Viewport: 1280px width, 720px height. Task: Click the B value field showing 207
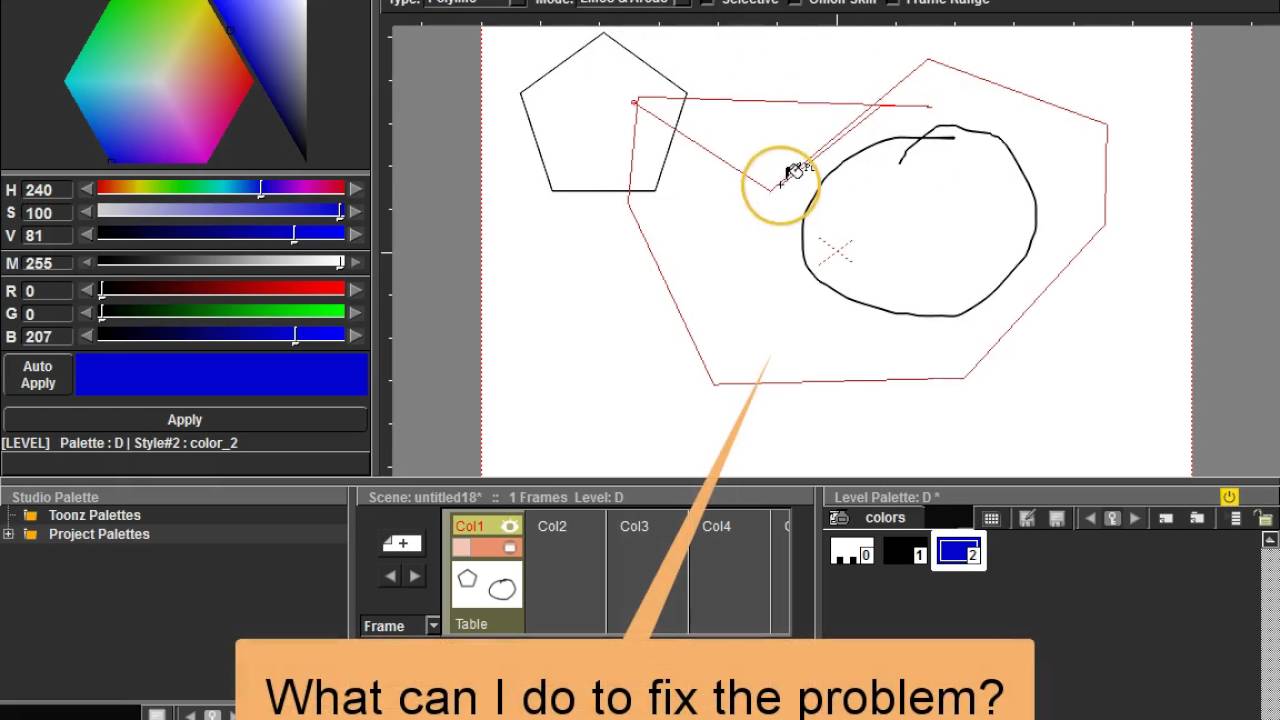[x=47, y=337]
